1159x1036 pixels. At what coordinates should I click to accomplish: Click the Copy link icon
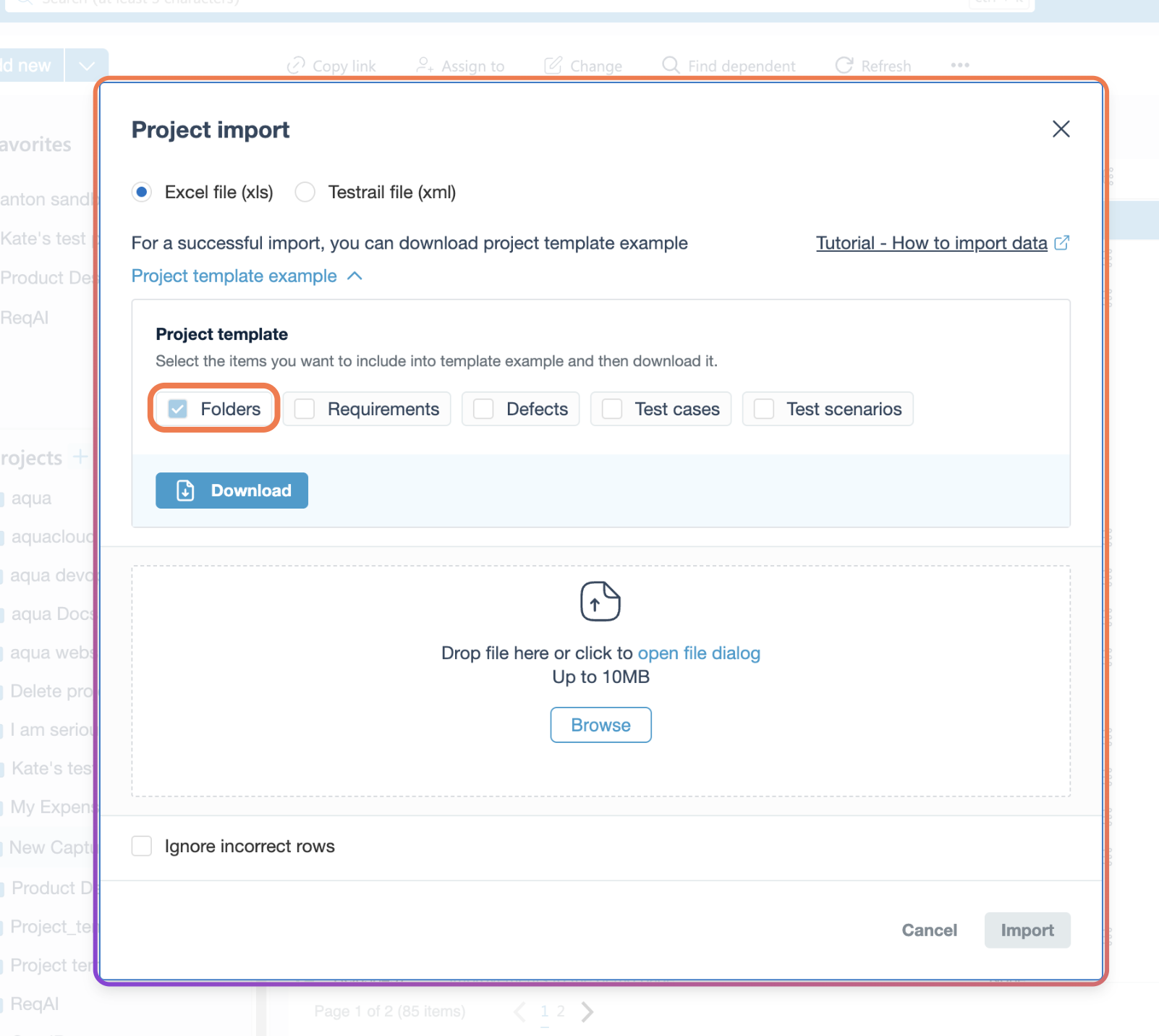[x=296, y=66]
